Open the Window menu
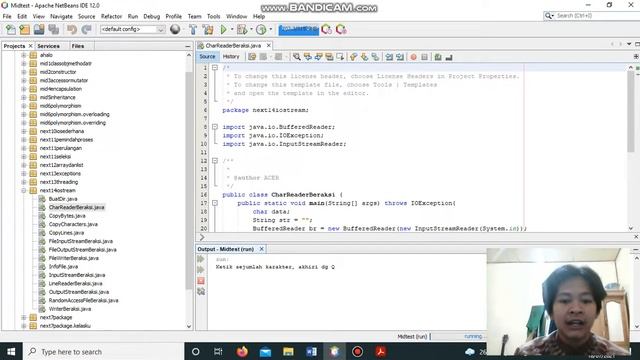Image resolution: width=640 pixels, height=360 pixels. (236, 16)
